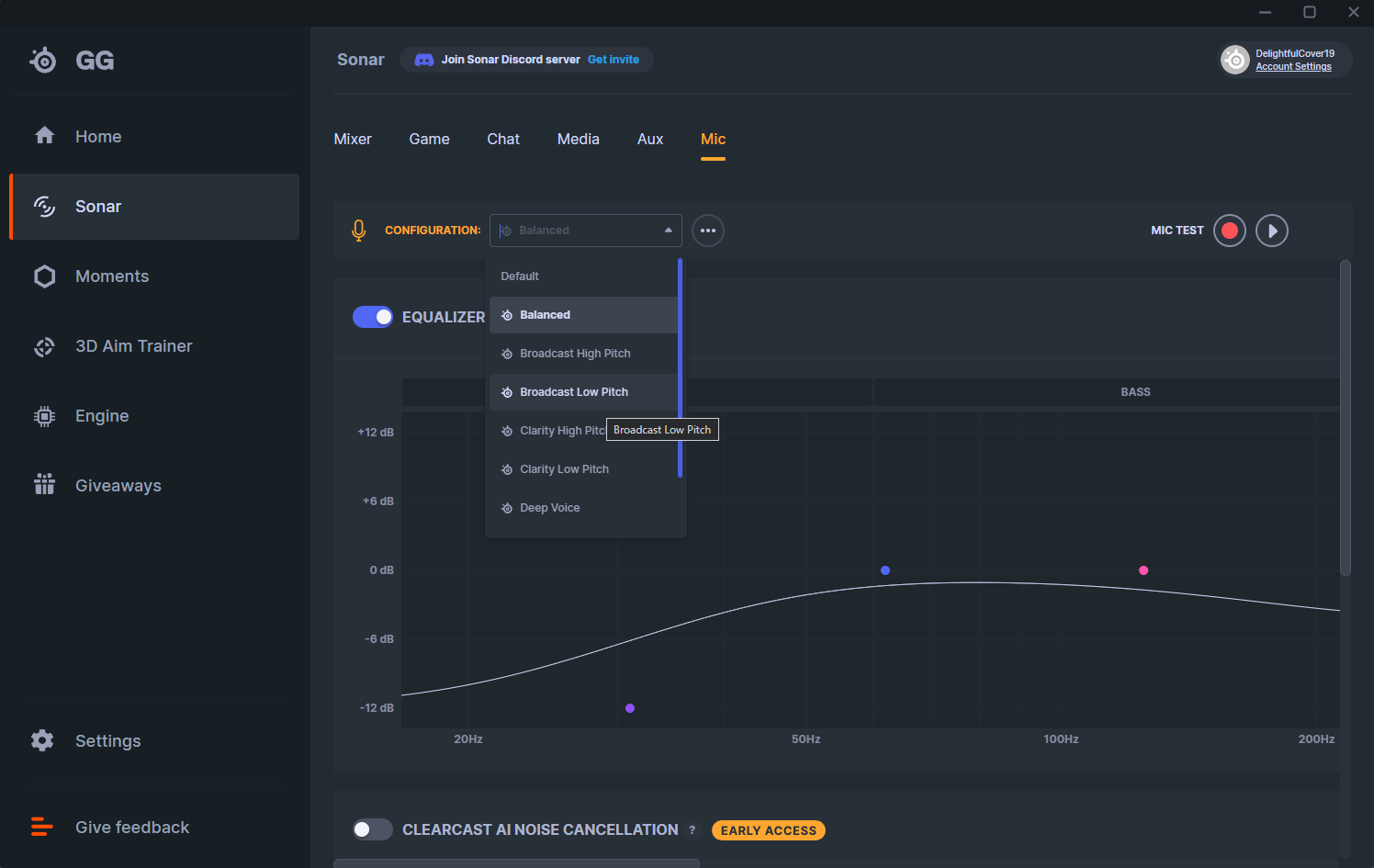1374x868 pixels.
Task: Click the orange microphone icon beside Configuration
Action: pyautogui.click(x=358, y=231)
